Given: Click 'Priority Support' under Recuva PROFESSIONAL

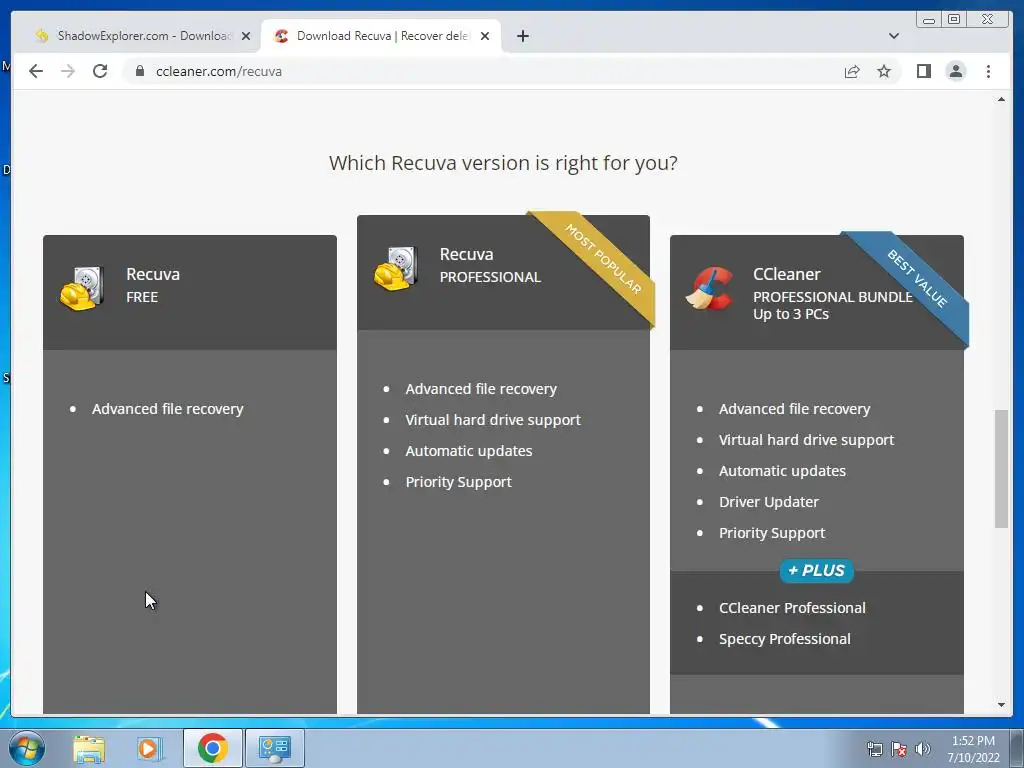Looking at the screenshot, I should click(x=458, y=482).
